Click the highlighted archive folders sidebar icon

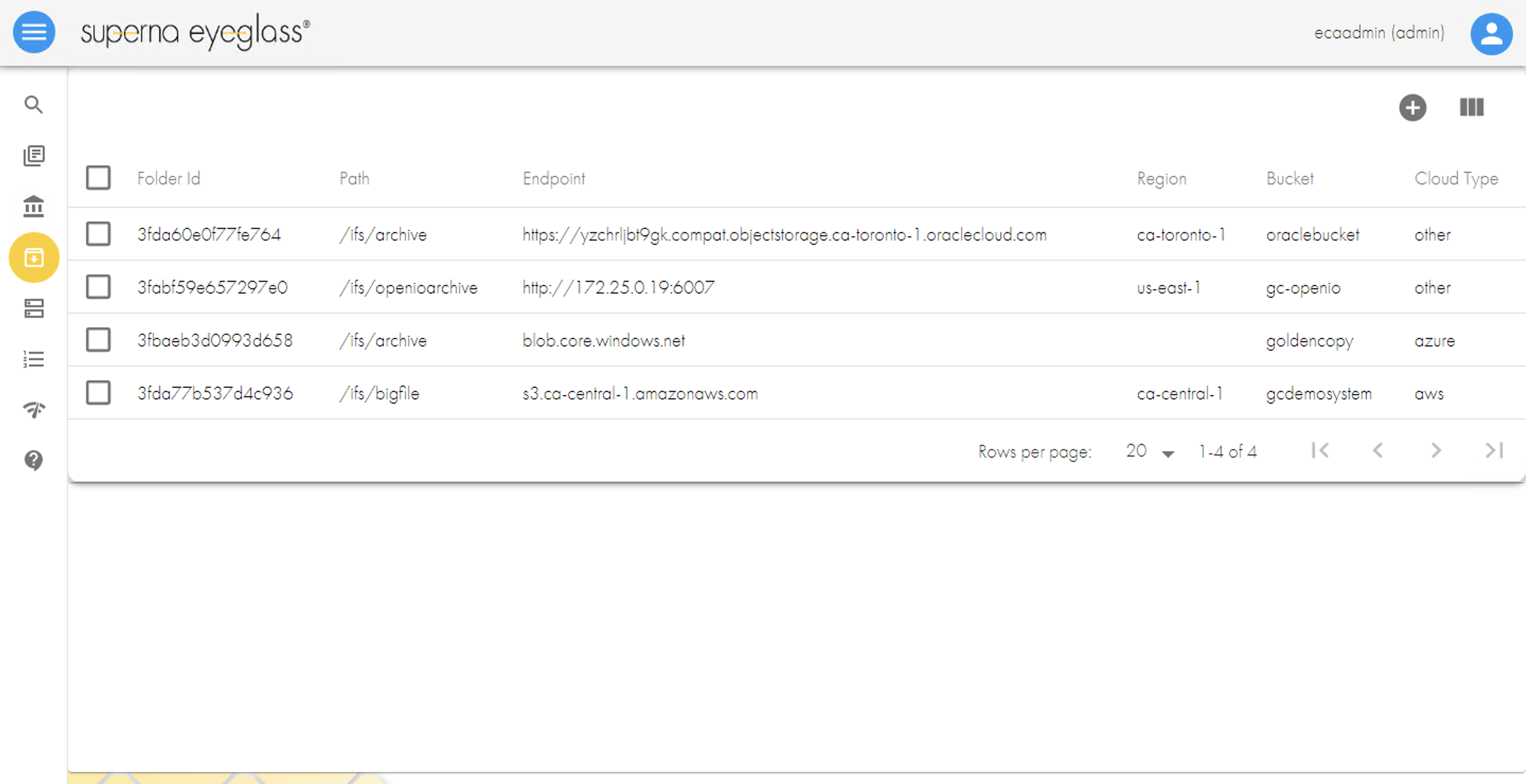pyautogui.click(x=34, y=257)
